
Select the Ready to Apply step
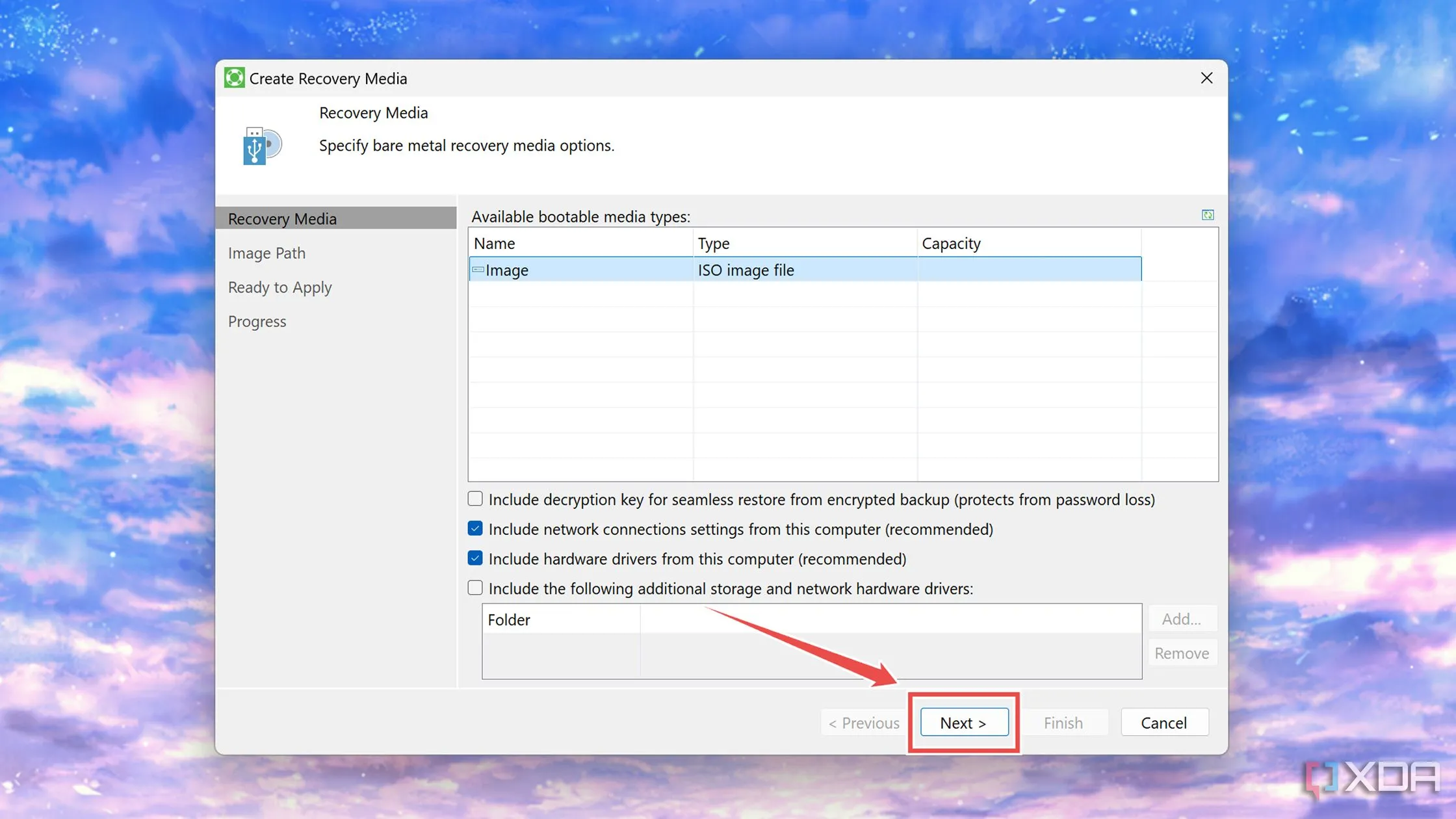(279, 287)
